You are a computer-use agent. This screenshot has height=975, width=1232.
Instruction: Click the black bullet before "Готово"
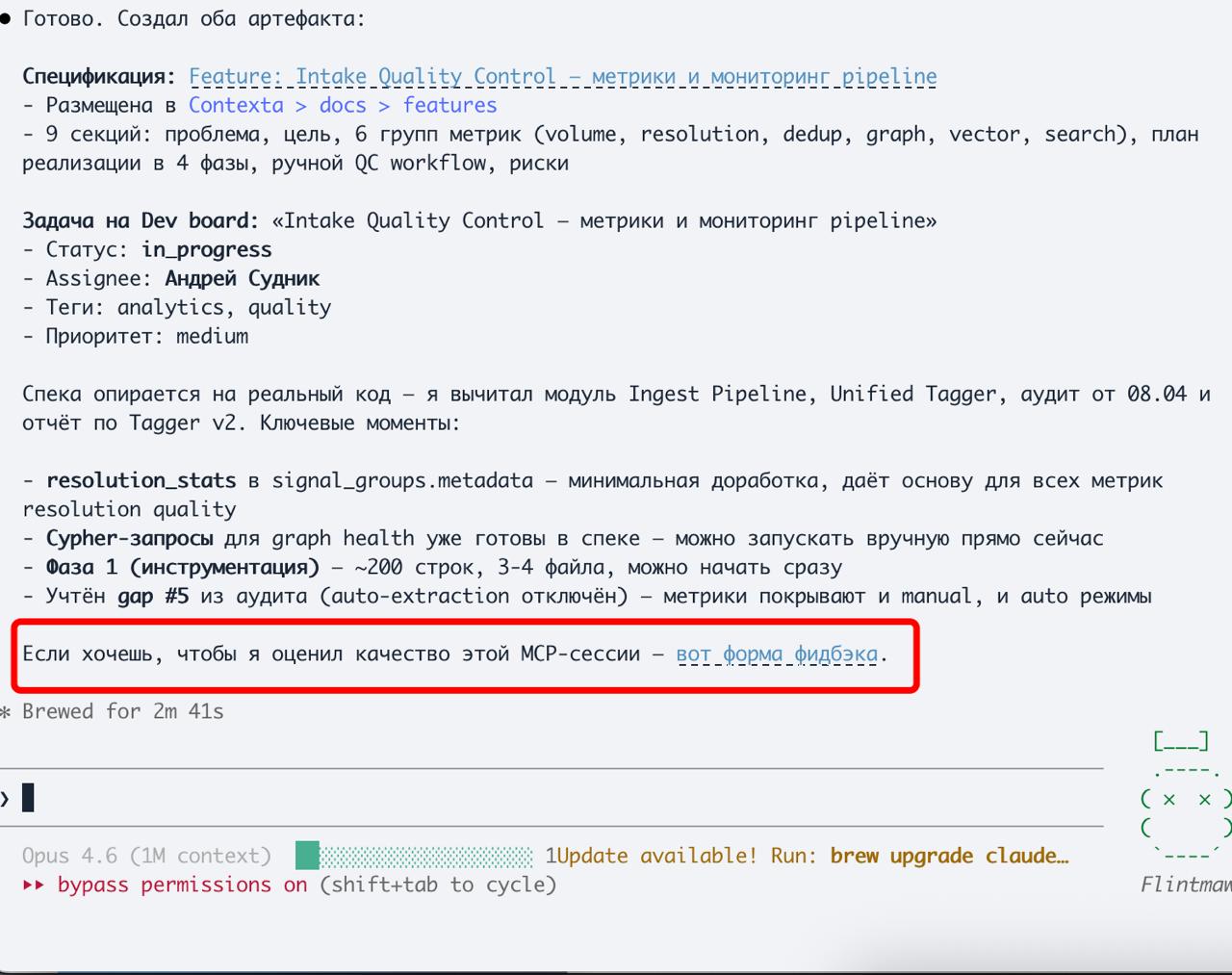click(6, 19)
